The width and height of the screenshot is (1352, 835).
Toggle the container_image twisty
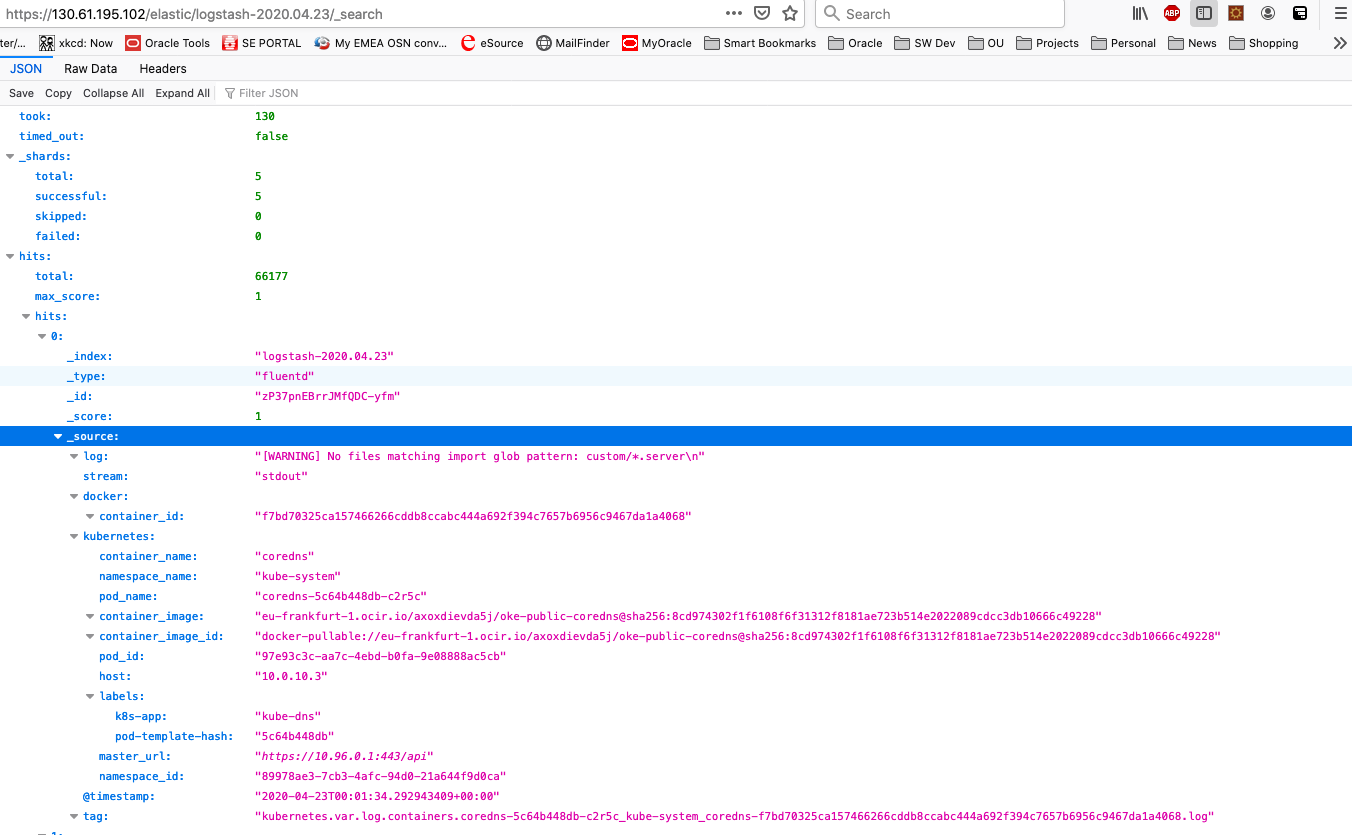(x=90, y=617)
